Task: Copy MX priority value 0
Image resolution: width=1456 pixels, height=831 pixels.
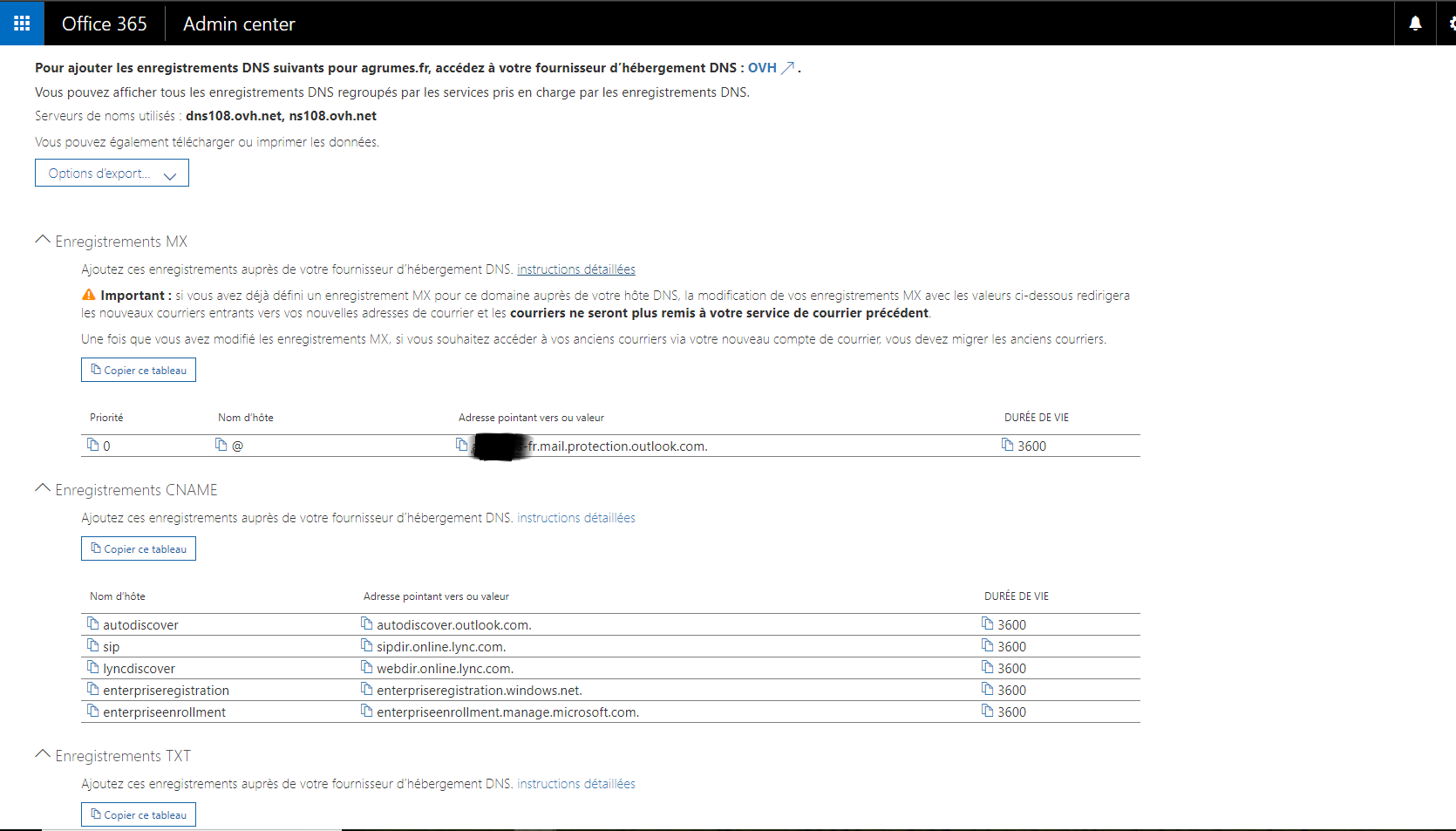Action: 92,445
